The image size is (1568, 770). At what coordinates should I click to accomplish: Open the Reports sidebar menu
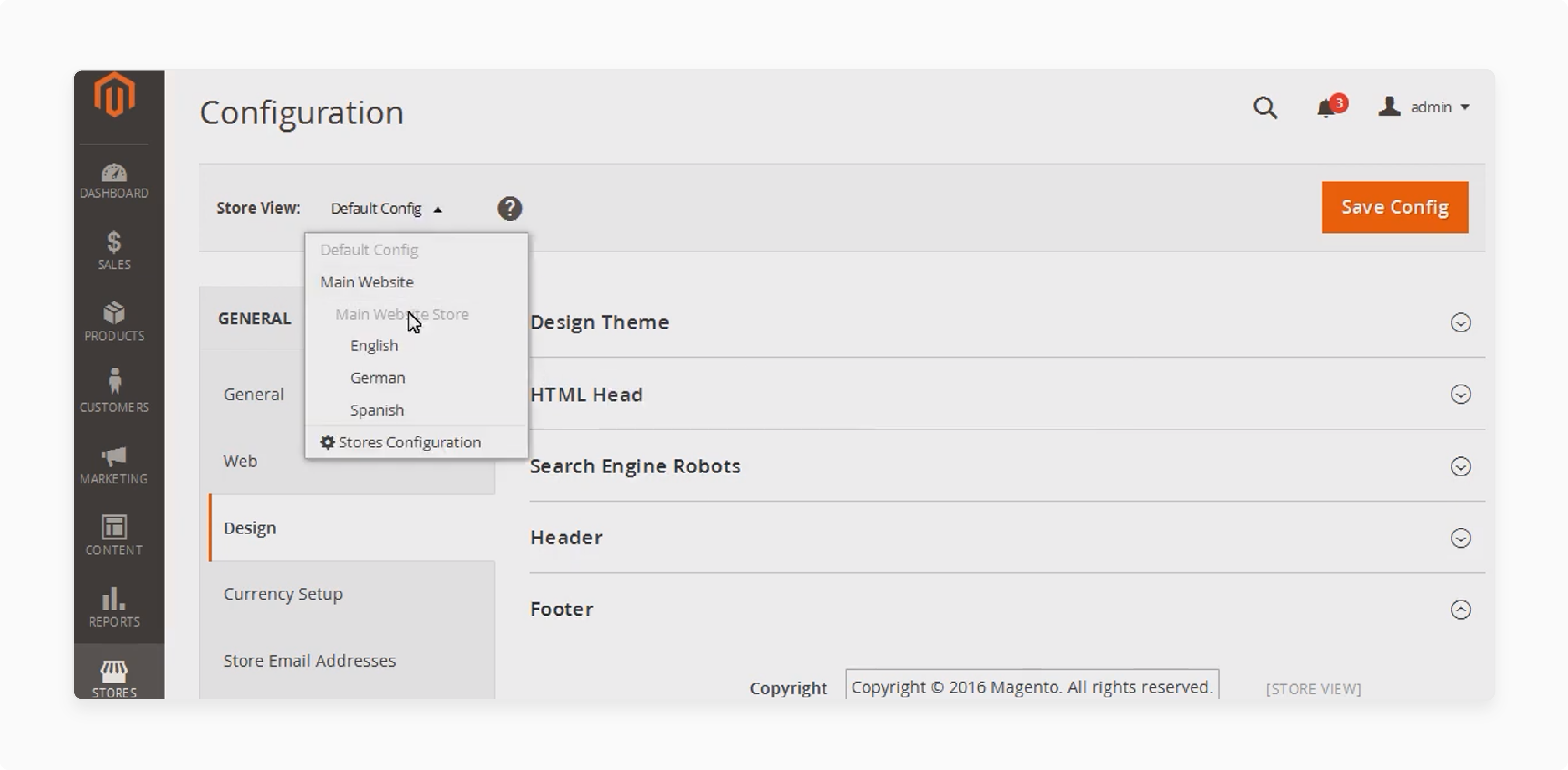point(114,607)
